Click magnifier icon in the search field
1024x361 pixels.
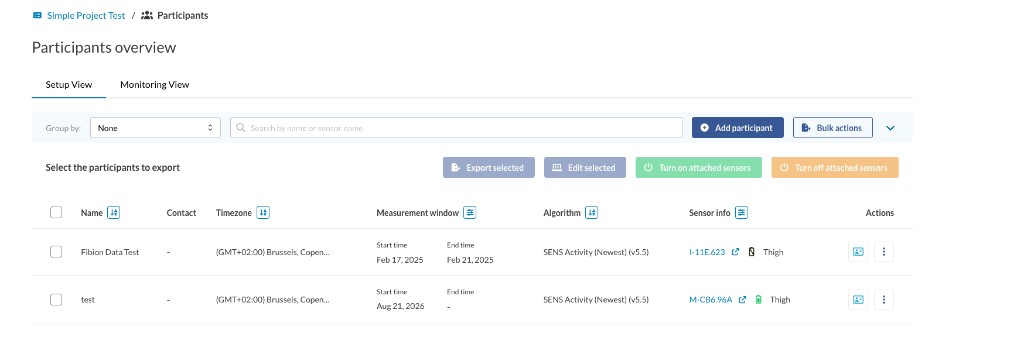[x=241, y=128]
